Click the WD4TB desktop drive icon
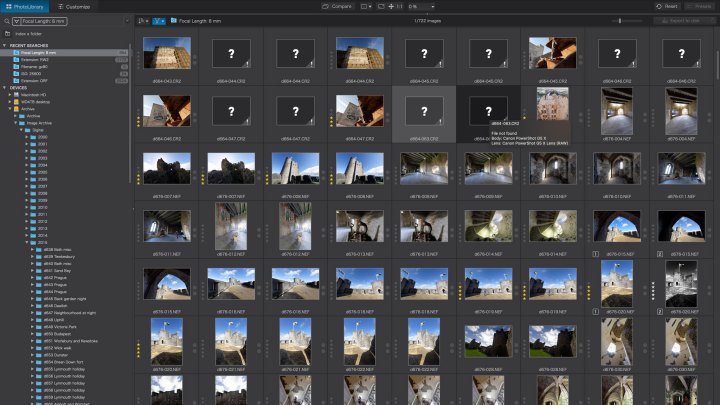Image resolution: width=720 pixels, height=405 pixels. 16,102
